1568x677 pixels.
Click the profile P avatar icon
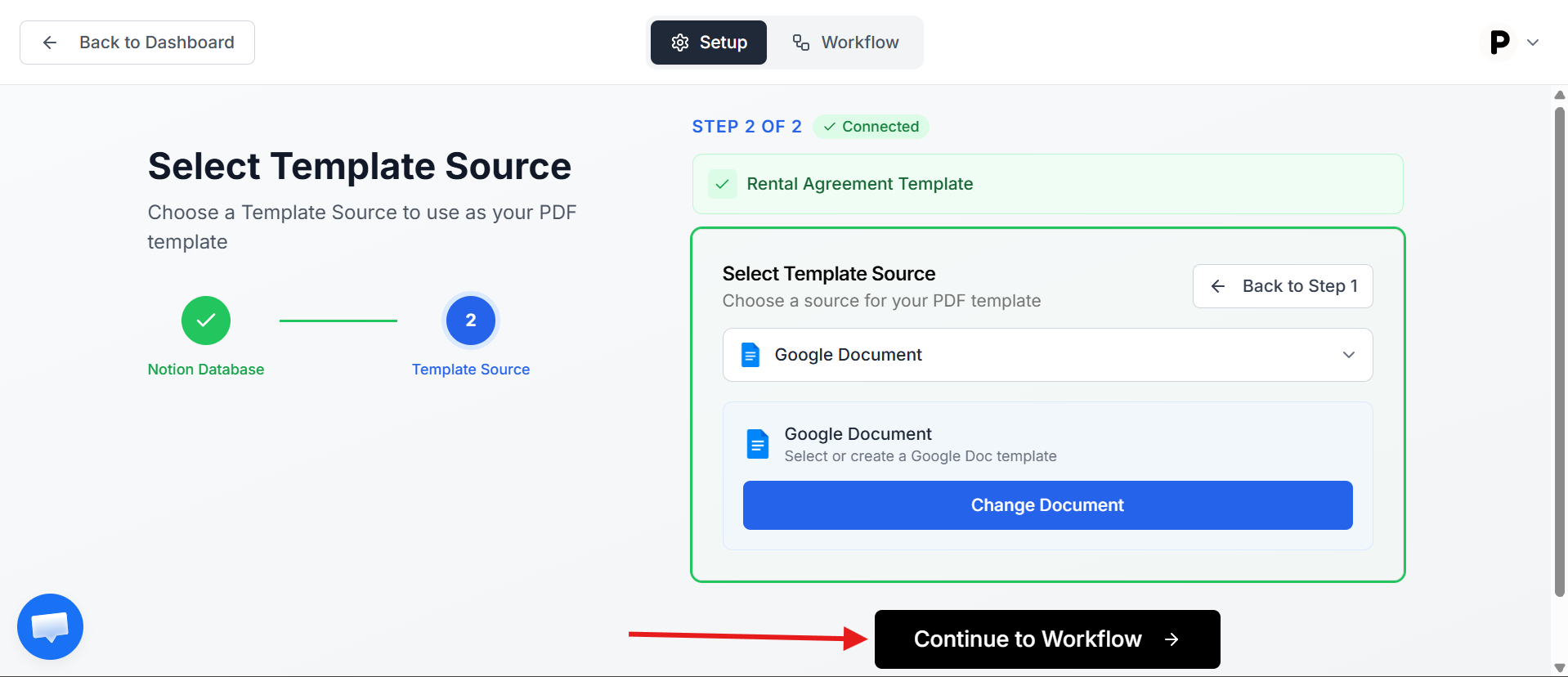click(1499, 43)
